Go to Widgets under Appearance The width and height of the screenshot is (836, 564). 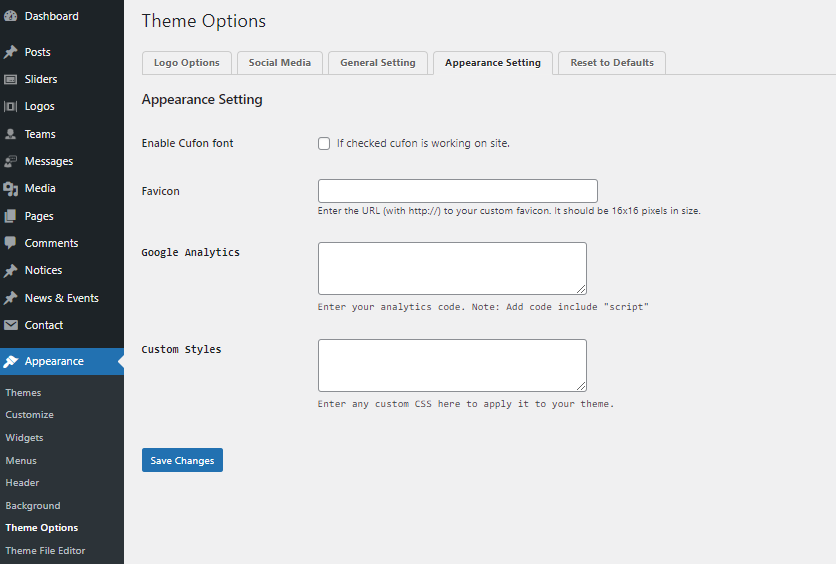click(25, 438)
